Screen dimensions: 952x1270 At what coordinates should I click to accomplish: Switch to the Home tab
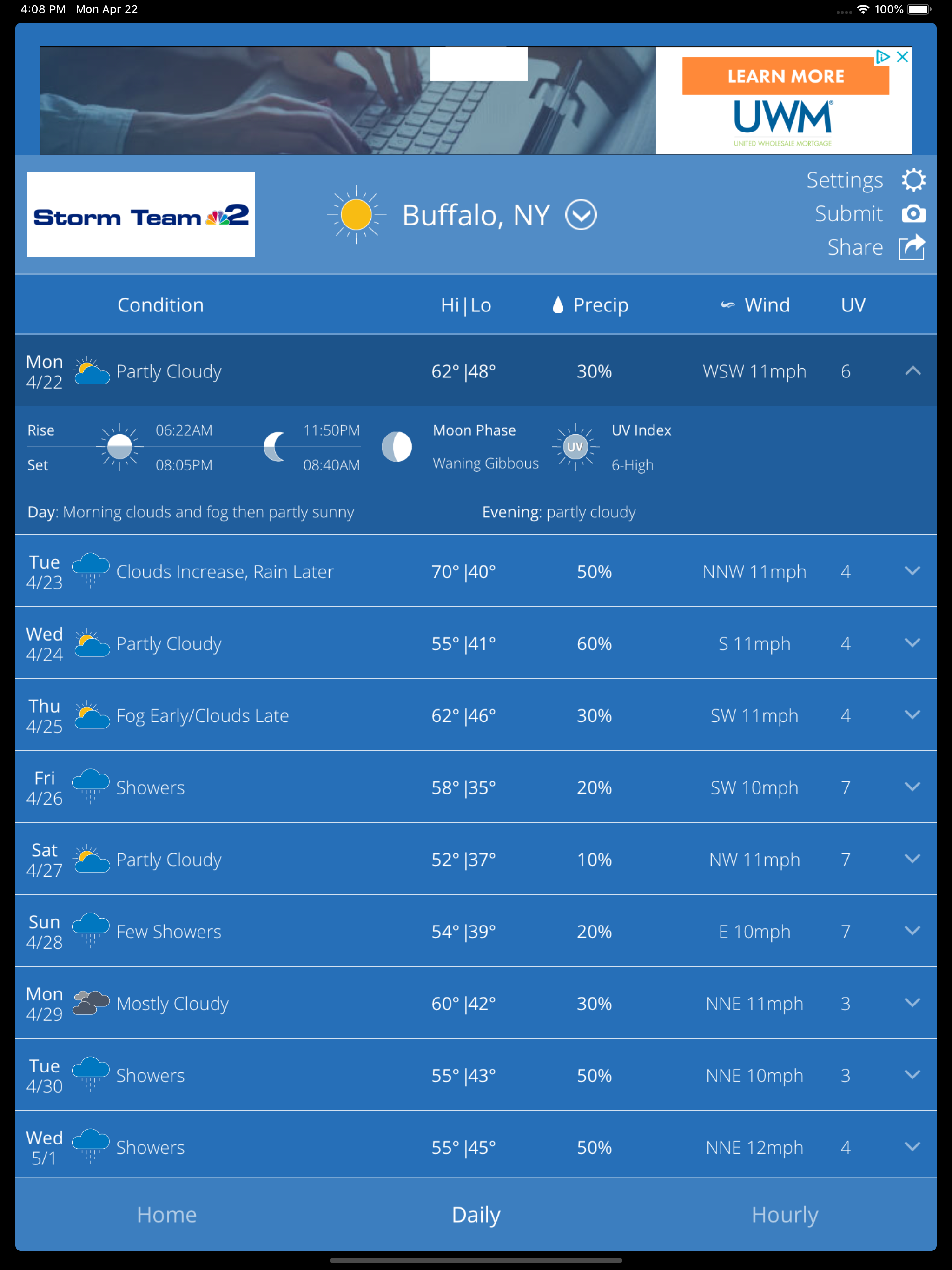(166, 1215)
